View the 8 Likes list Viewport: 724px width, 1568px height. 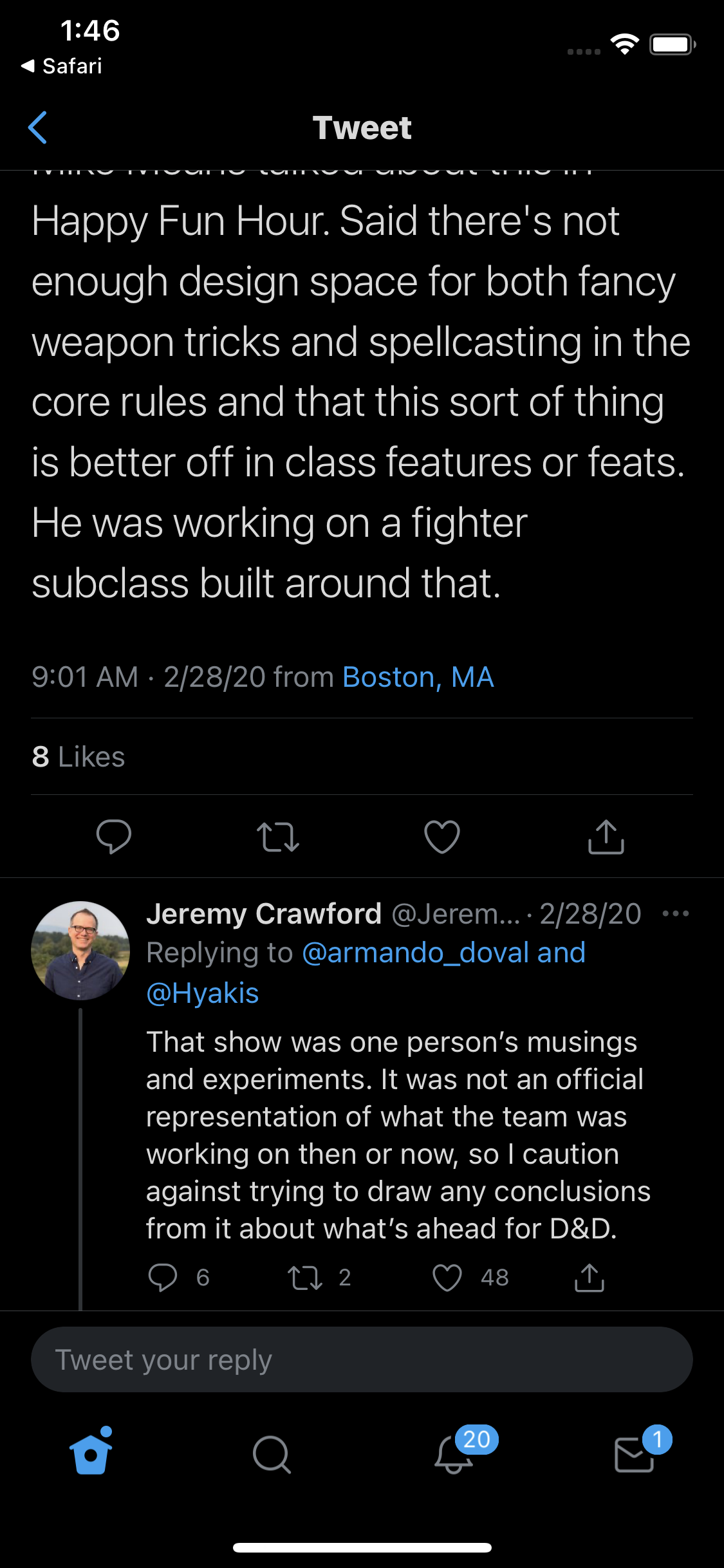pyautogui.click(x=79, y=757)
